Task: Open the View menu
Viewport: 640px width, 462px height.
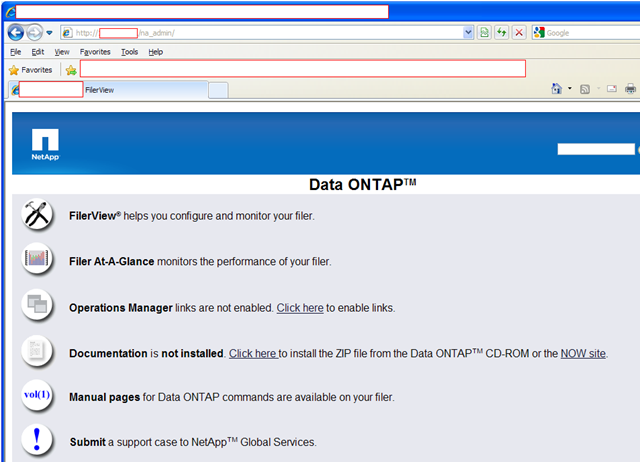Action: pyautogui.click(x=62, y=52)
